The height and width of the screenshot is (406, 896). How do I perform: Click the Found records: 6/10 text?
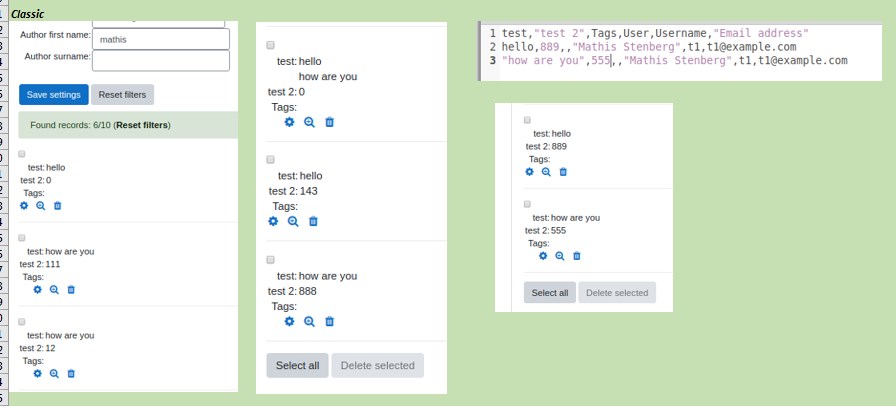[x=71, y=125]
